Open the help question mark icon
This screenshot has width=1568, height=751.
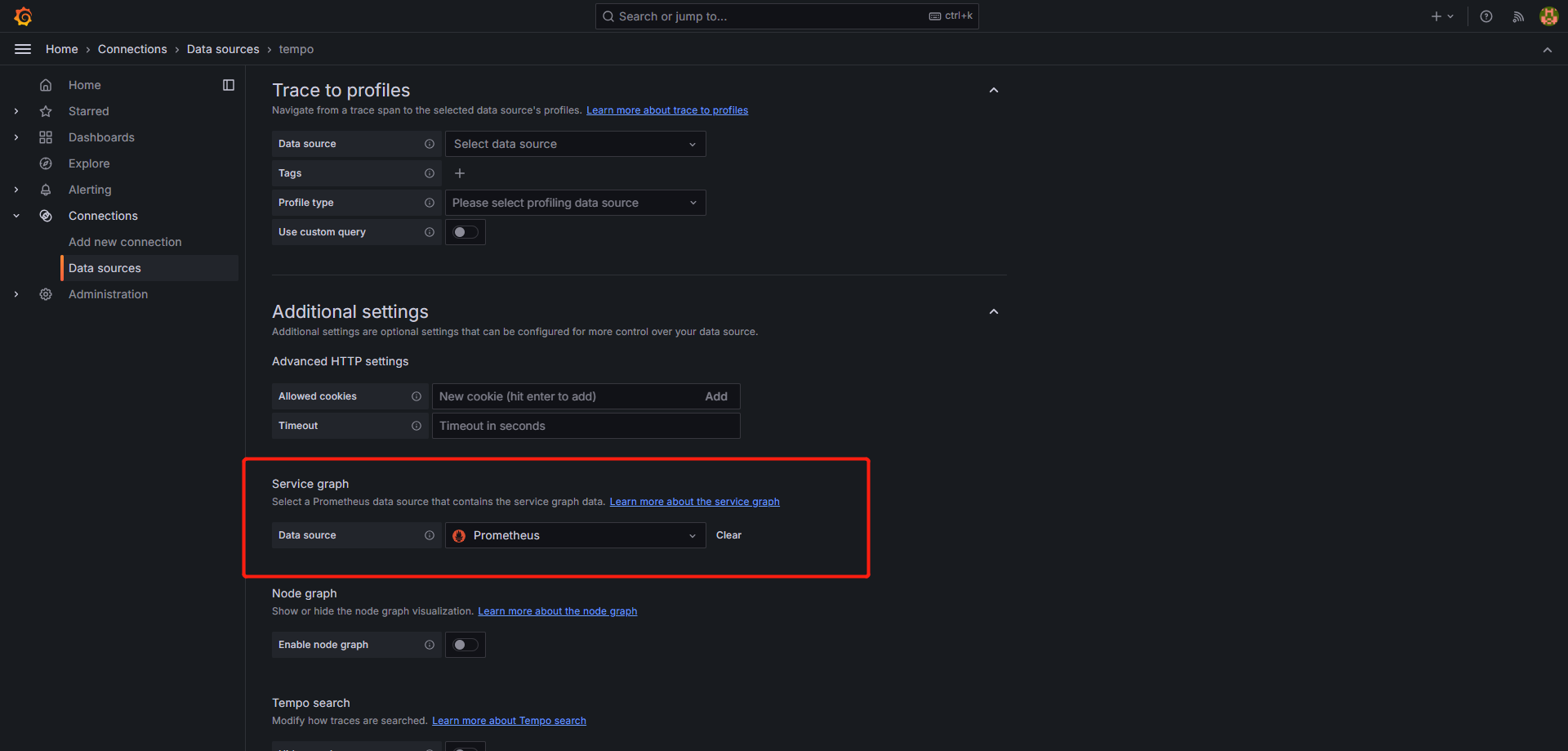(1486, 16)
